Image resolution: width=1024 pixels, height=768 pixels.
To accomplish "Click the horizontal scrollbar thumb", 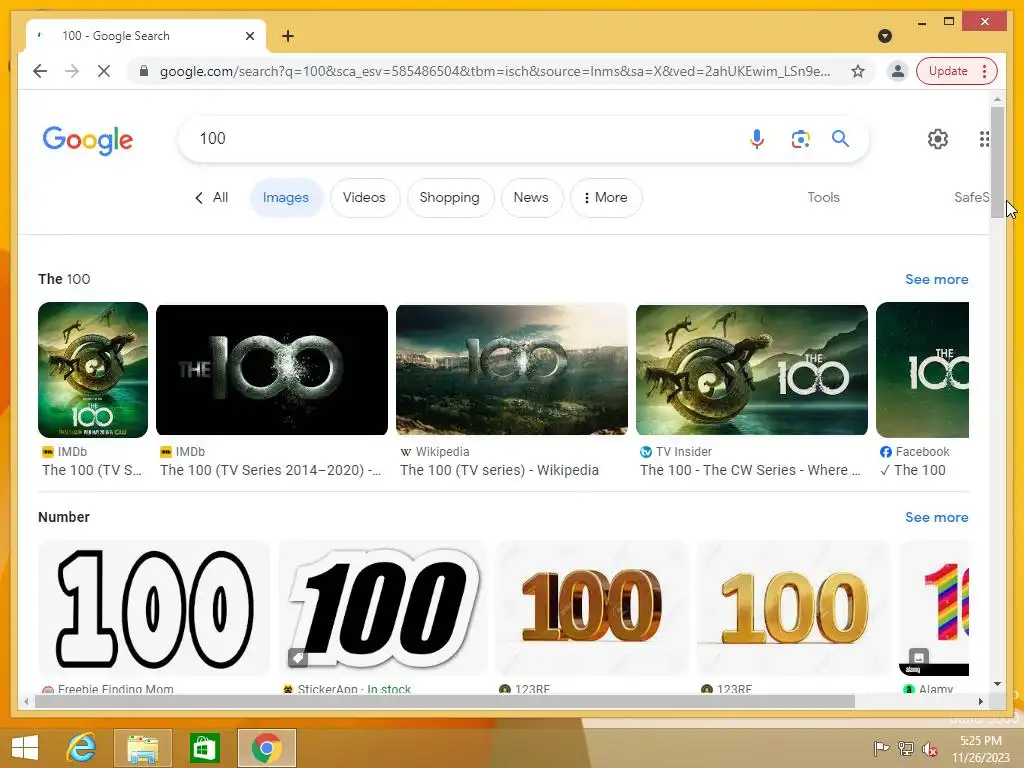I will pos(445,701).
